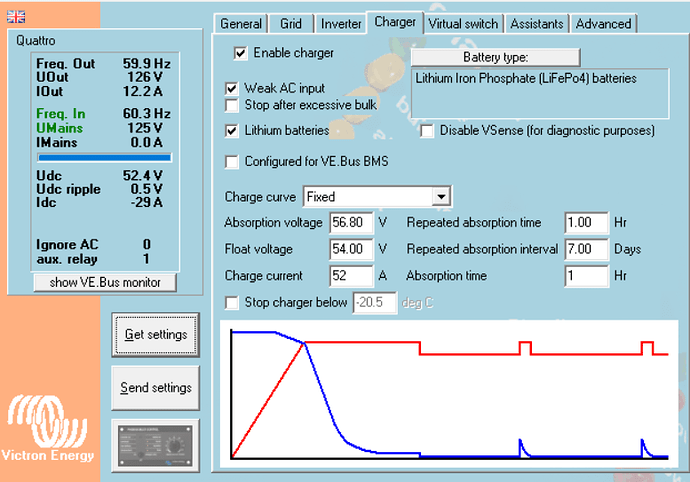Tick the Stop charger below checkbox
690x482 pixels.
[x=231, y=302]
